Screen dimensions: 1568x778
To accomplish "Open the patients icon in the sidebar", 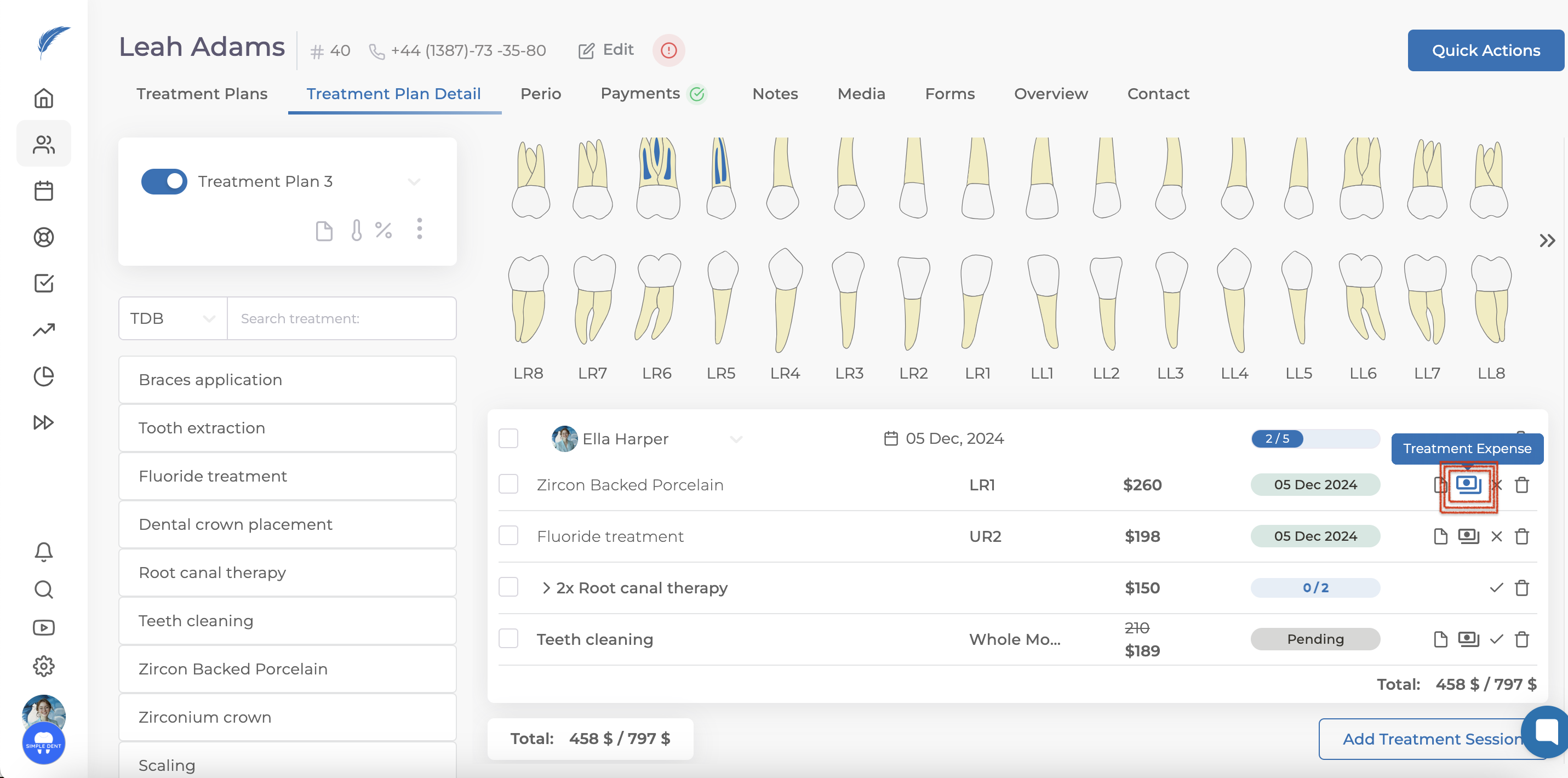I will [x=44, y=144].
